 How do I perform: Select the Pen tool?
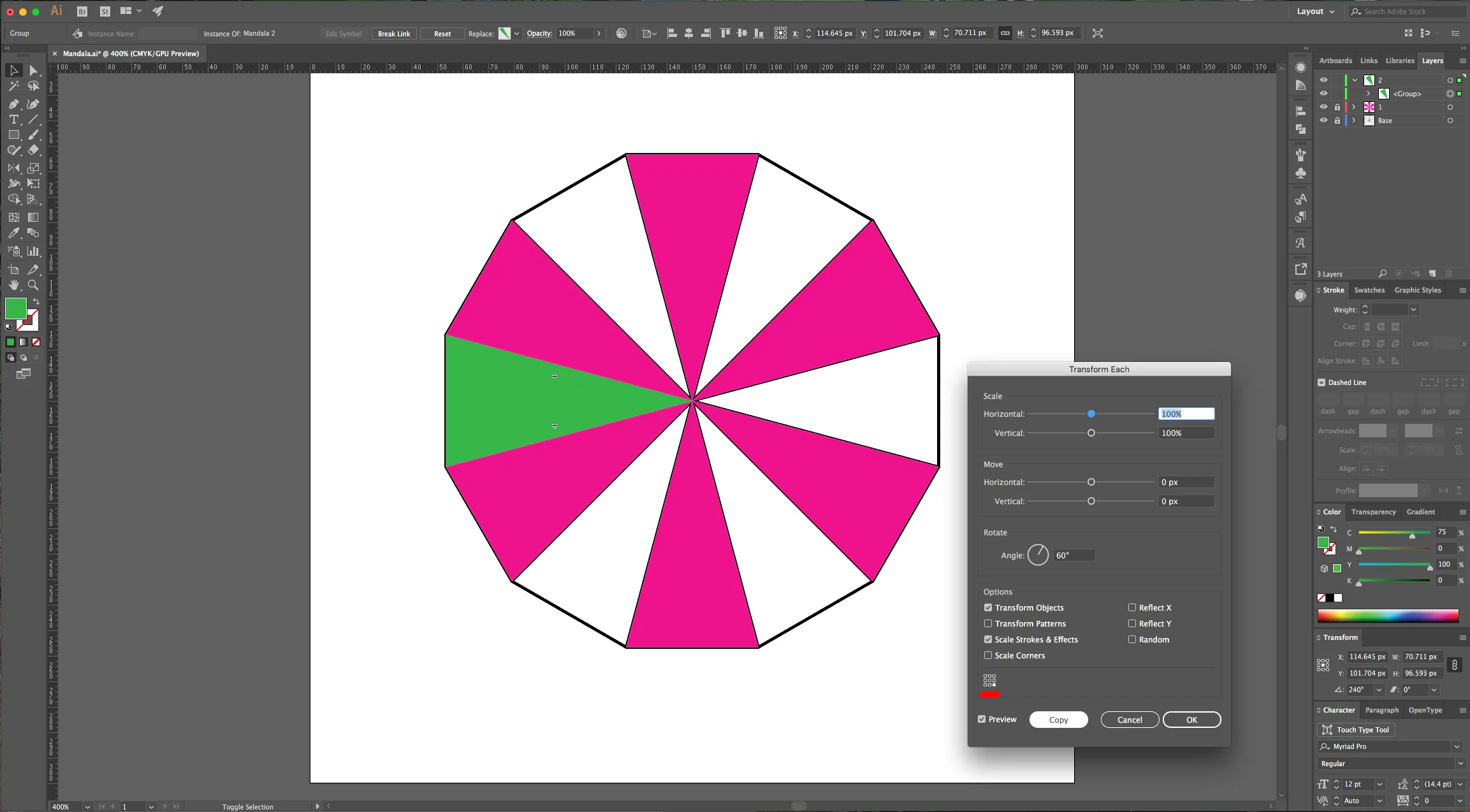coord(13,104)
